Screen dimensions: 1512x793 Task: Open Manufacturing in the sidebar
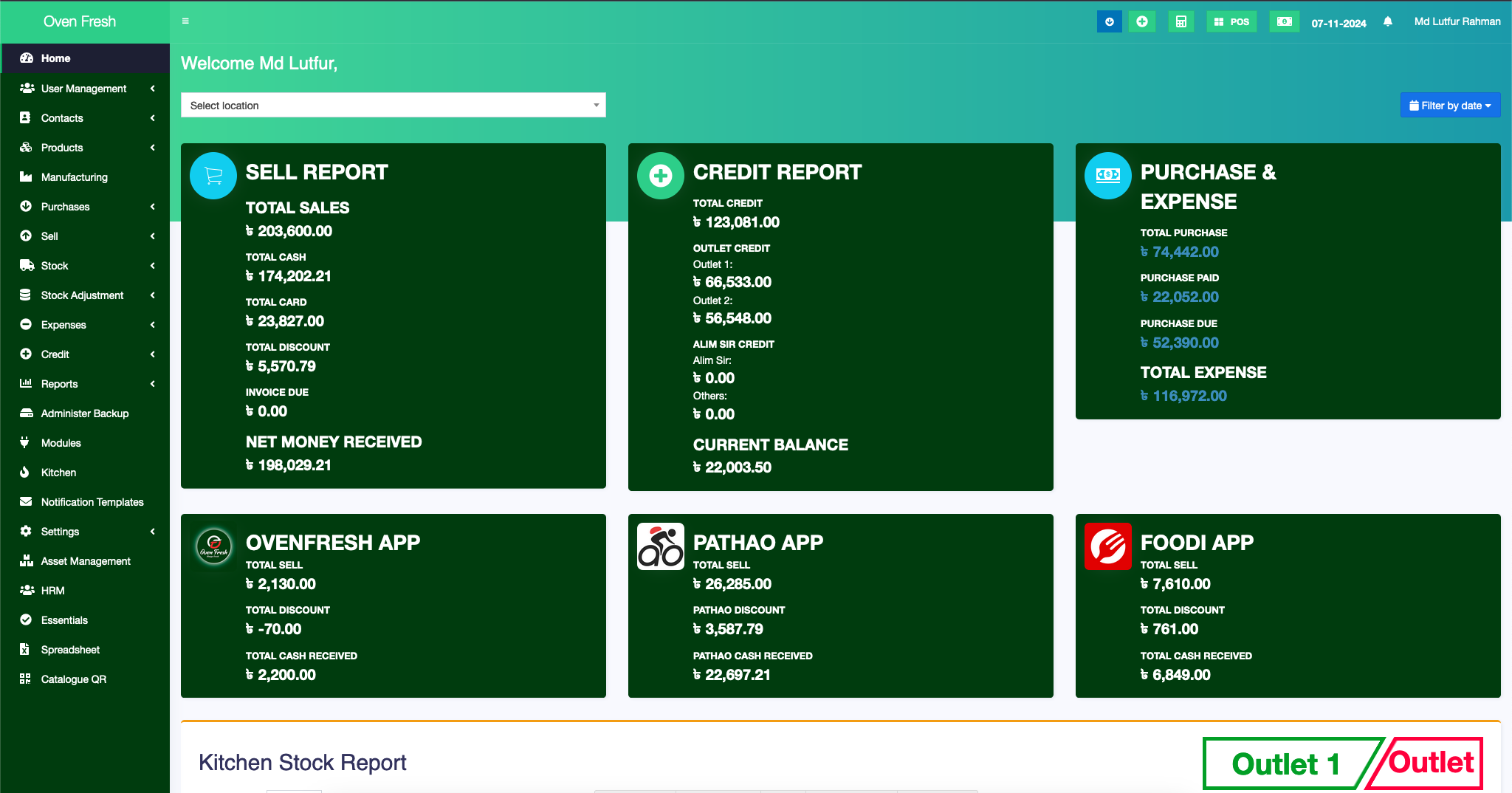pyautogui.click(x=85, y=177)
